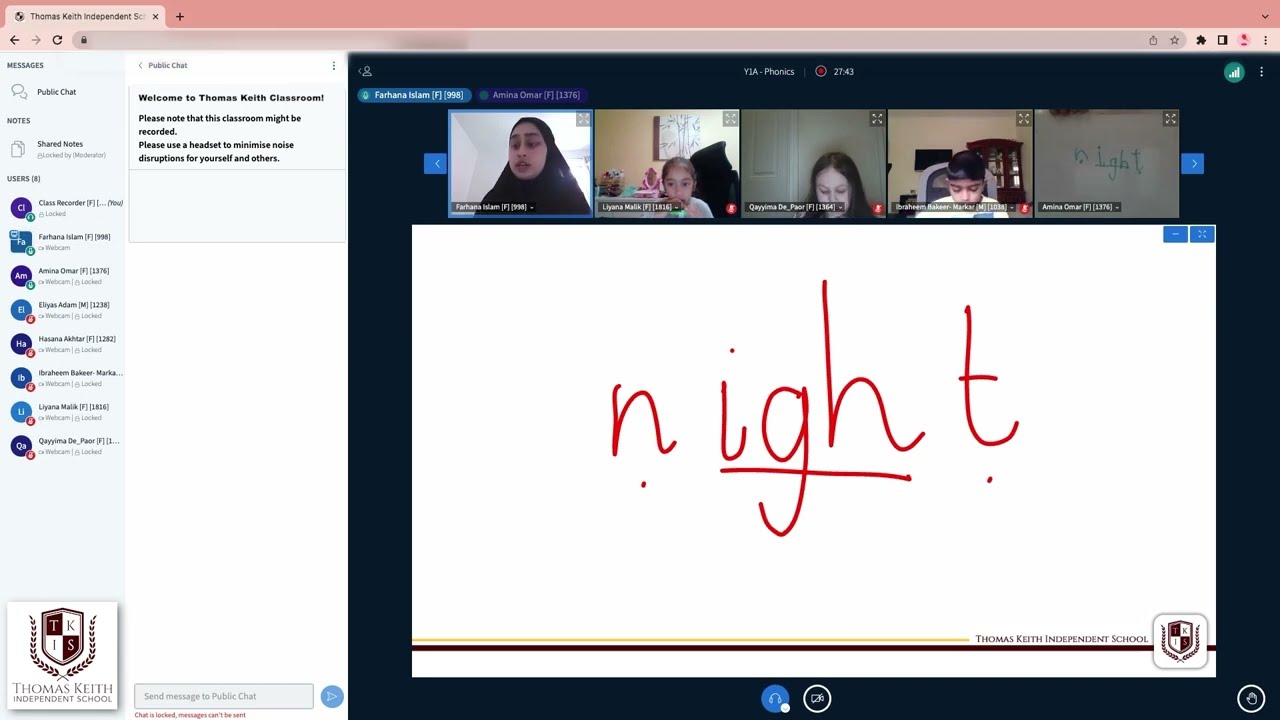
Task: Show previous webcam page
Action: click(x=435, y=164)
